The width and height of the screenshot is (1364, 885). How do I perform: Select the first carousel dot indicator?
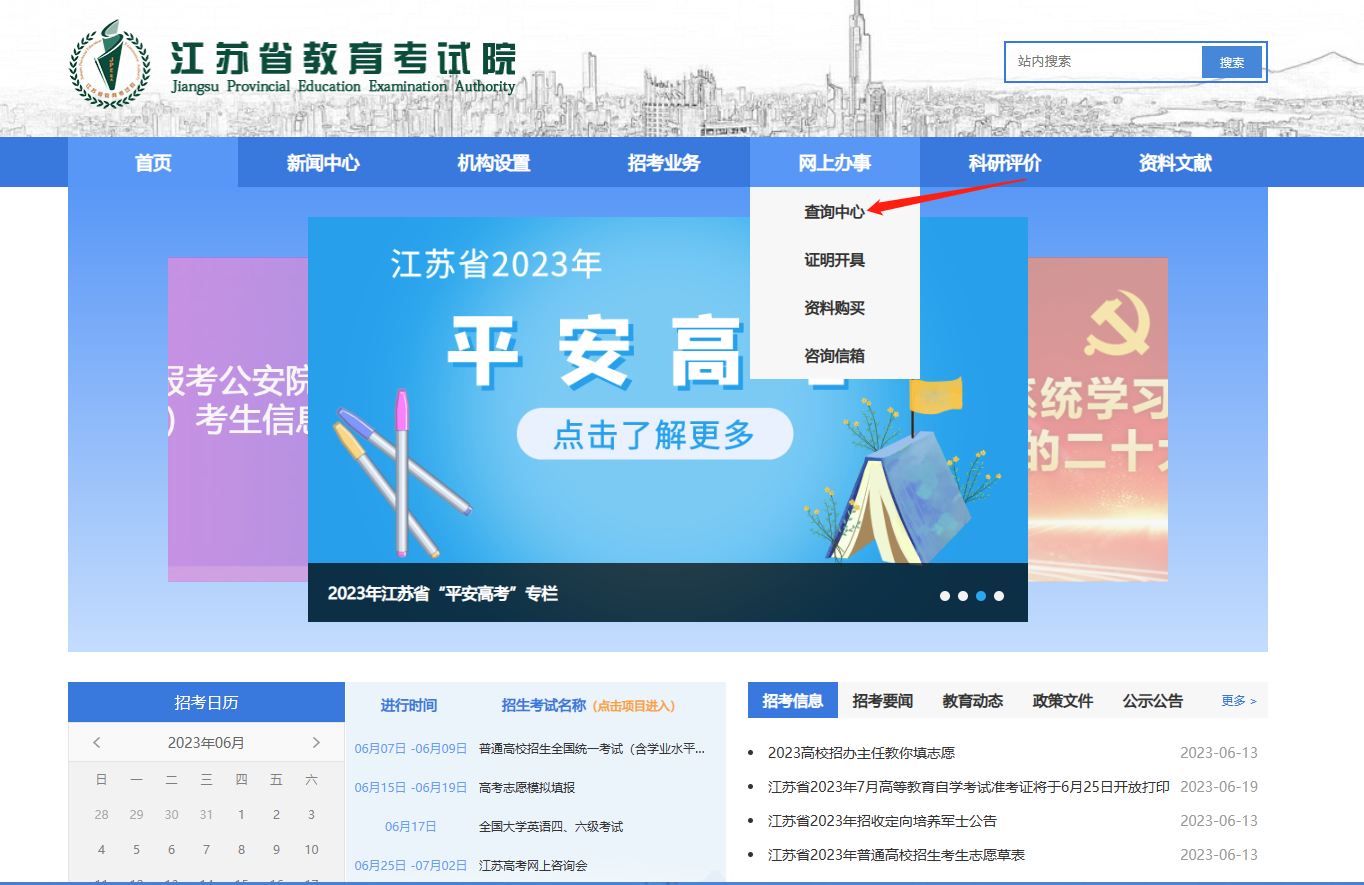click(945, 596)
